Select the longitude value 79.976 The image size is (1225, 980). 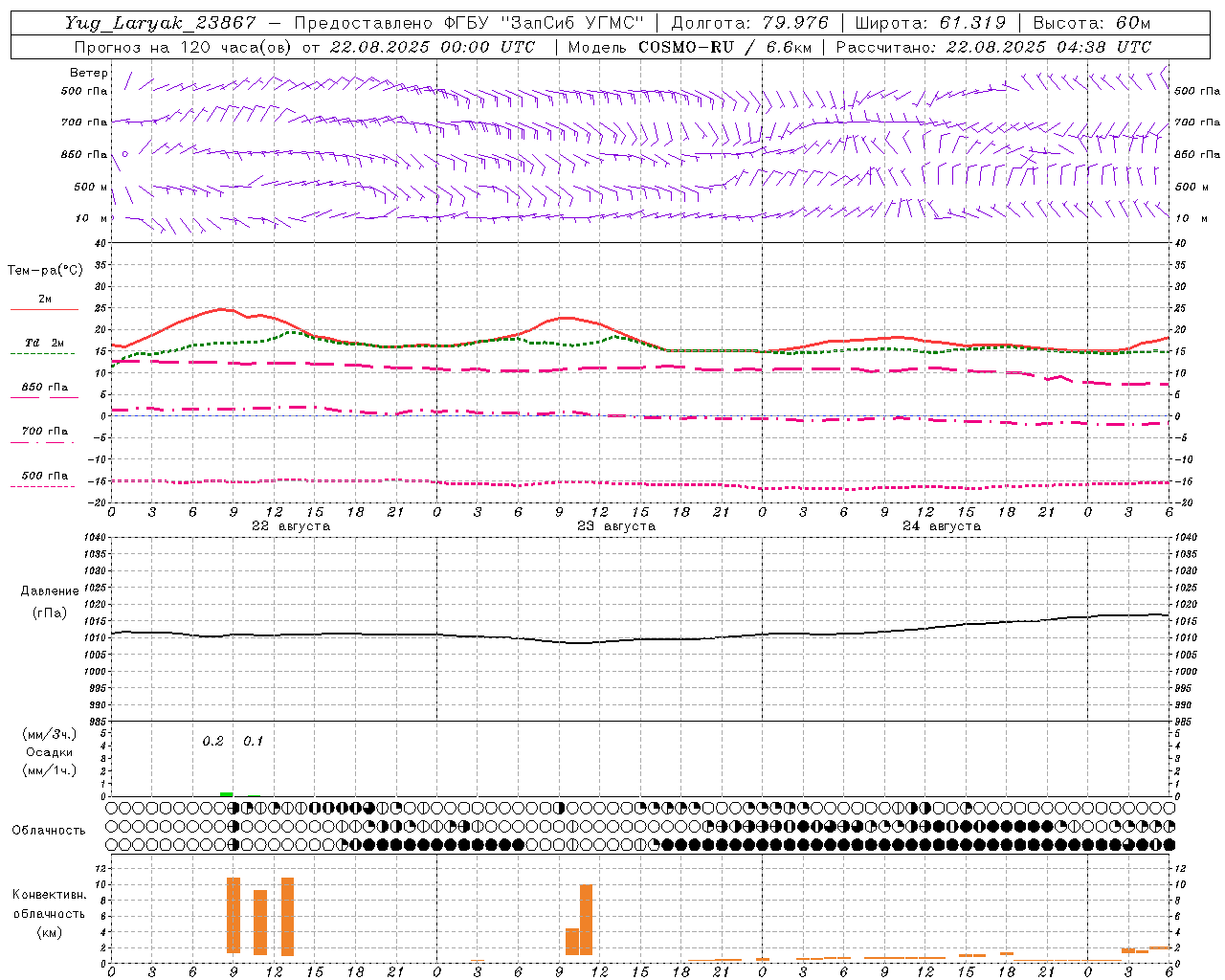point(796,23)
